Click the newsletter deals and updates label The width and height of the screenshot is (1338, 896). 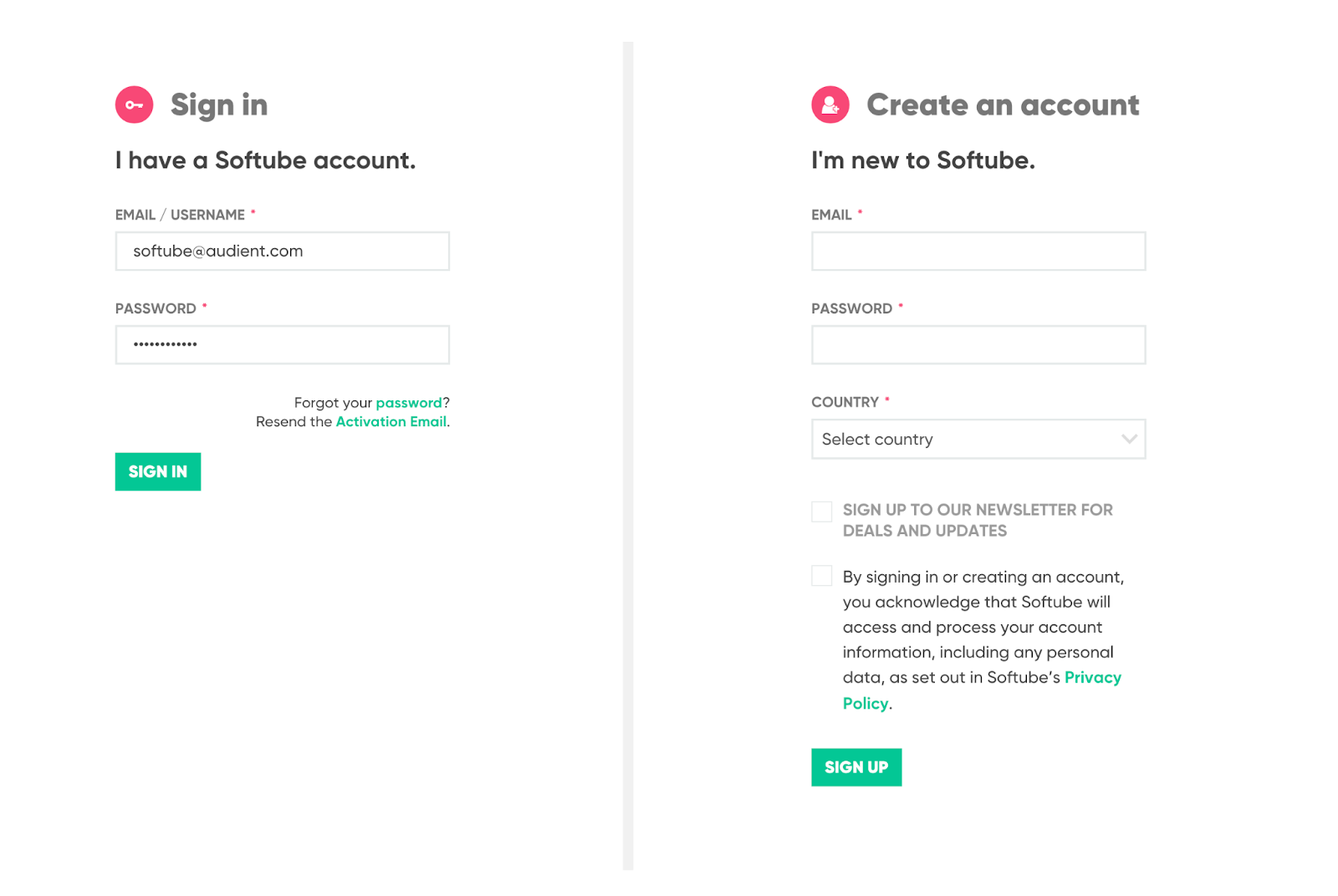pyautogui.click(x=978, y=520)
